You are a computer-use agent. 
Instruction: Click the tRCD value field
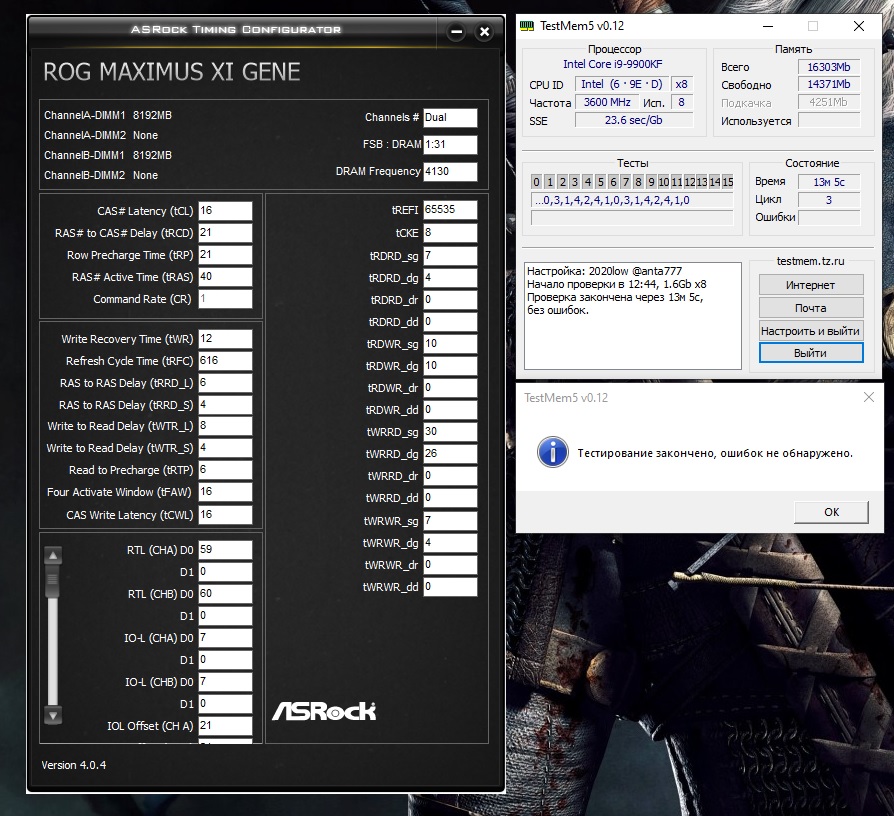click(225, 233)
